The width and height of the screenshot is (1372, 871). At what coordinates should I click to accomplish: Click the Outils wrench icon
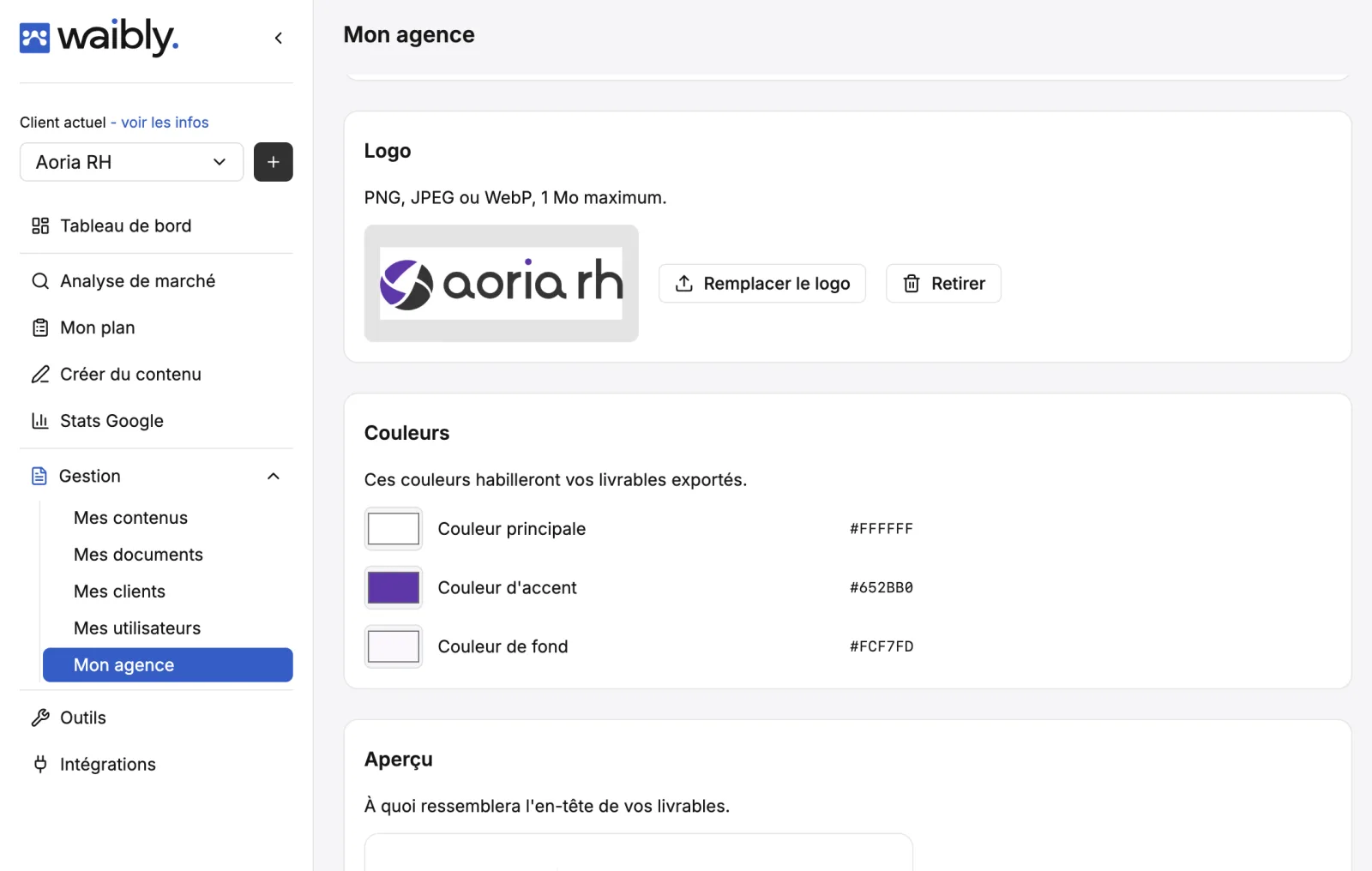[40, 718]
